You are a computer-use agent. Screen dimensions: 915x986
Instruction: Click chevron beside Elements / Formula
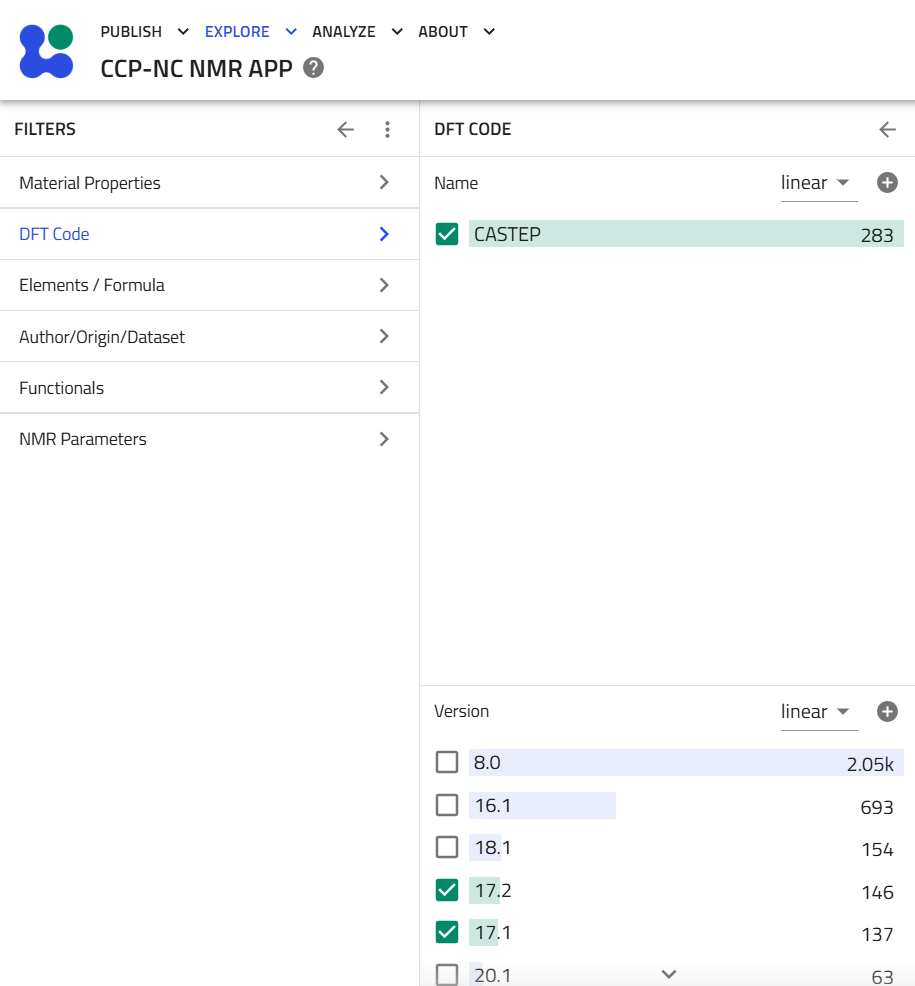coord(384,285)
